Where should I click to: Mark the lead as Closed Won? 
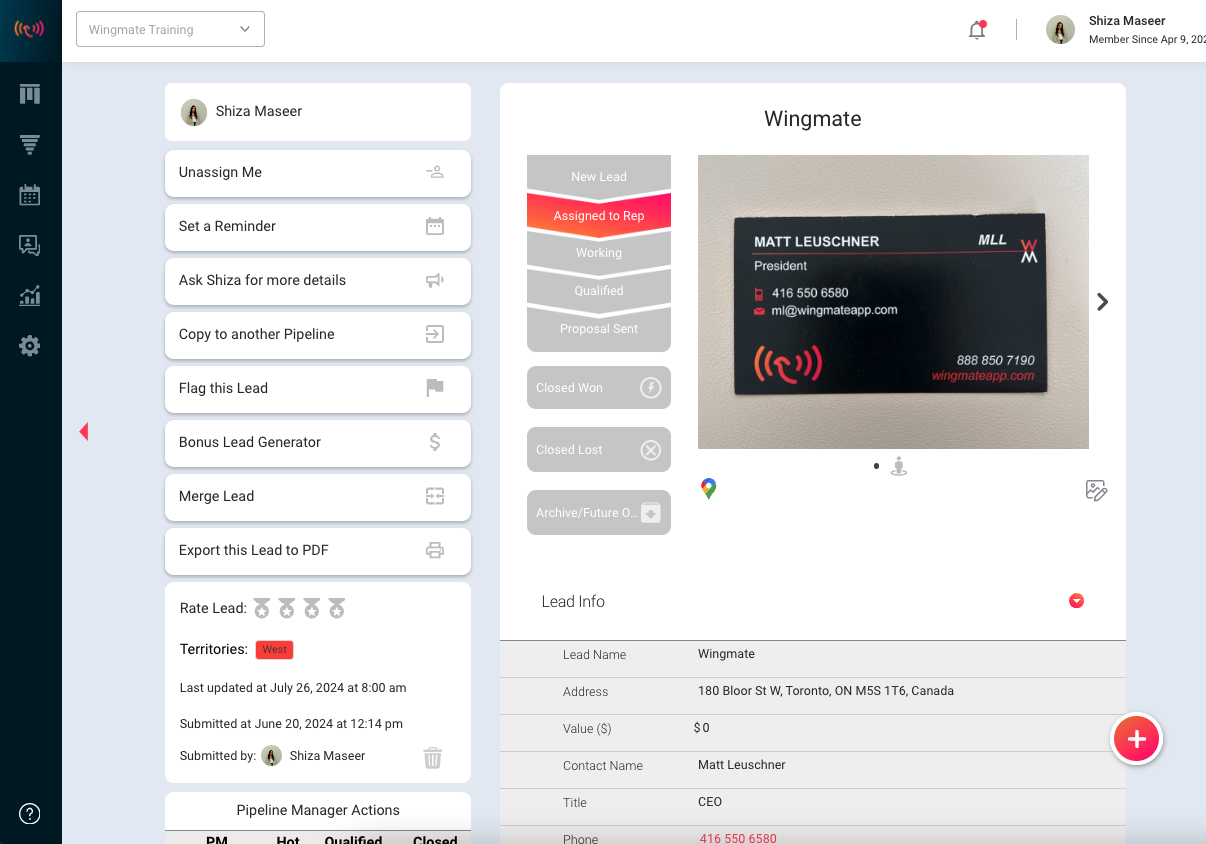click(x=599, y=388)
